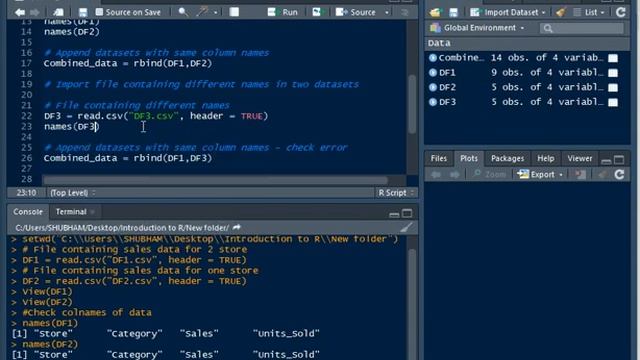The height and width of the screenshot is (360, 640).
Task: Source the script with Source button
Action: point(355,12)
